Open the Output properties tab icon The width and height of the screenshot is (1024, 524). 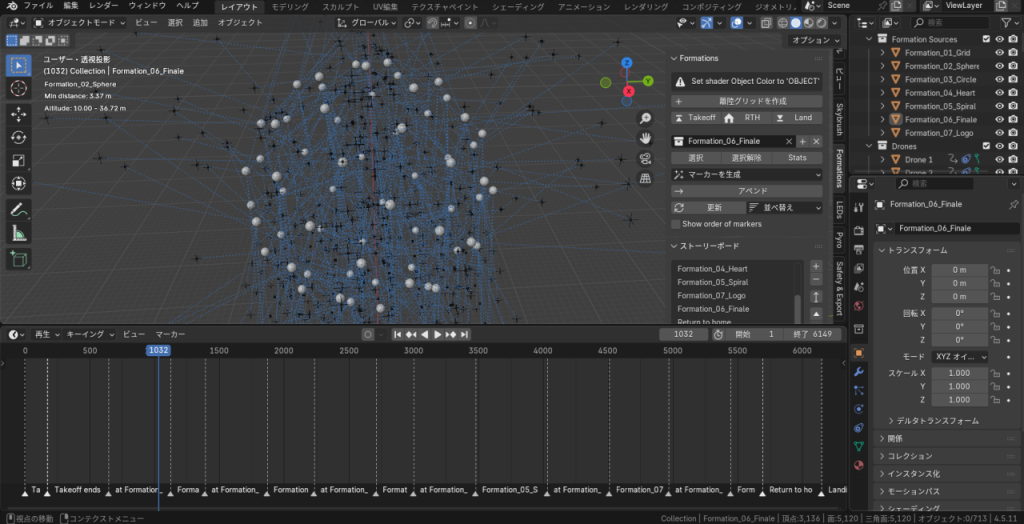point(859,250)
